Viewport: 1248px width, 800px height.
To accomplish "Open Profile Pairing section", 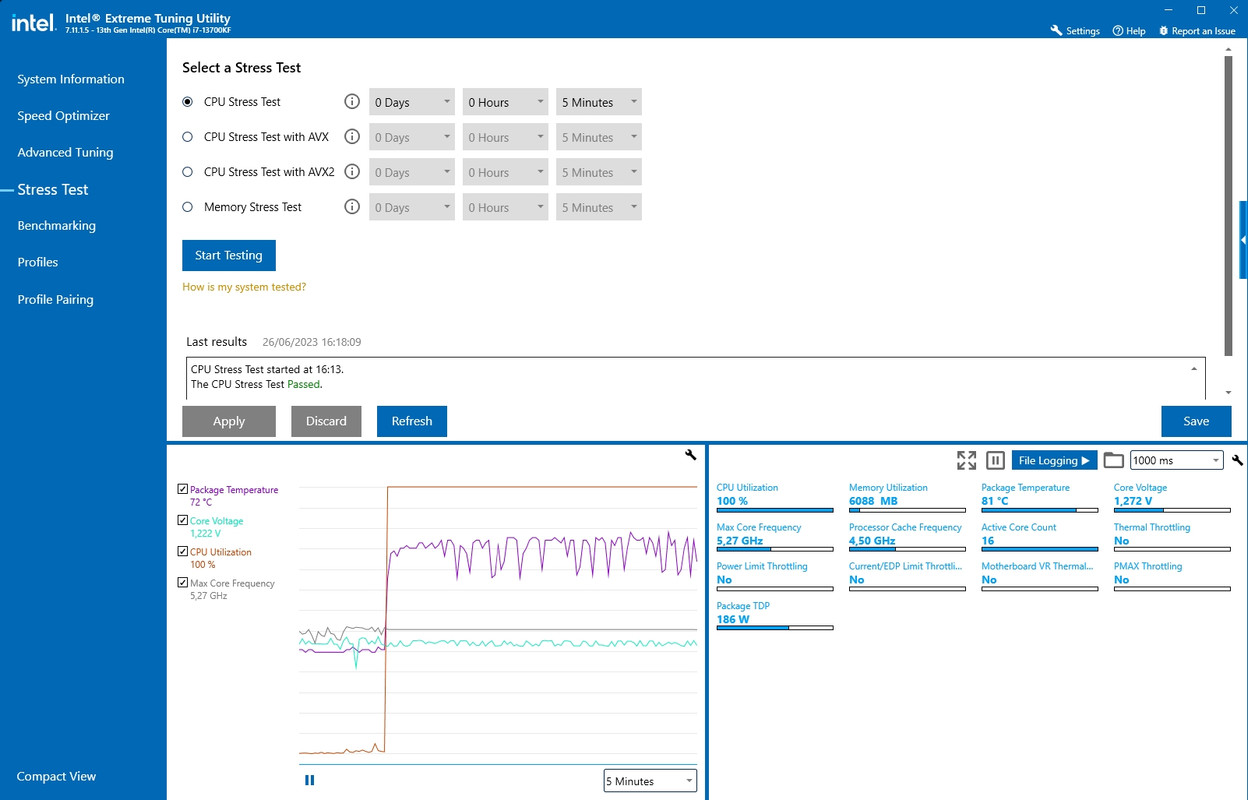I will coord(55,299).
